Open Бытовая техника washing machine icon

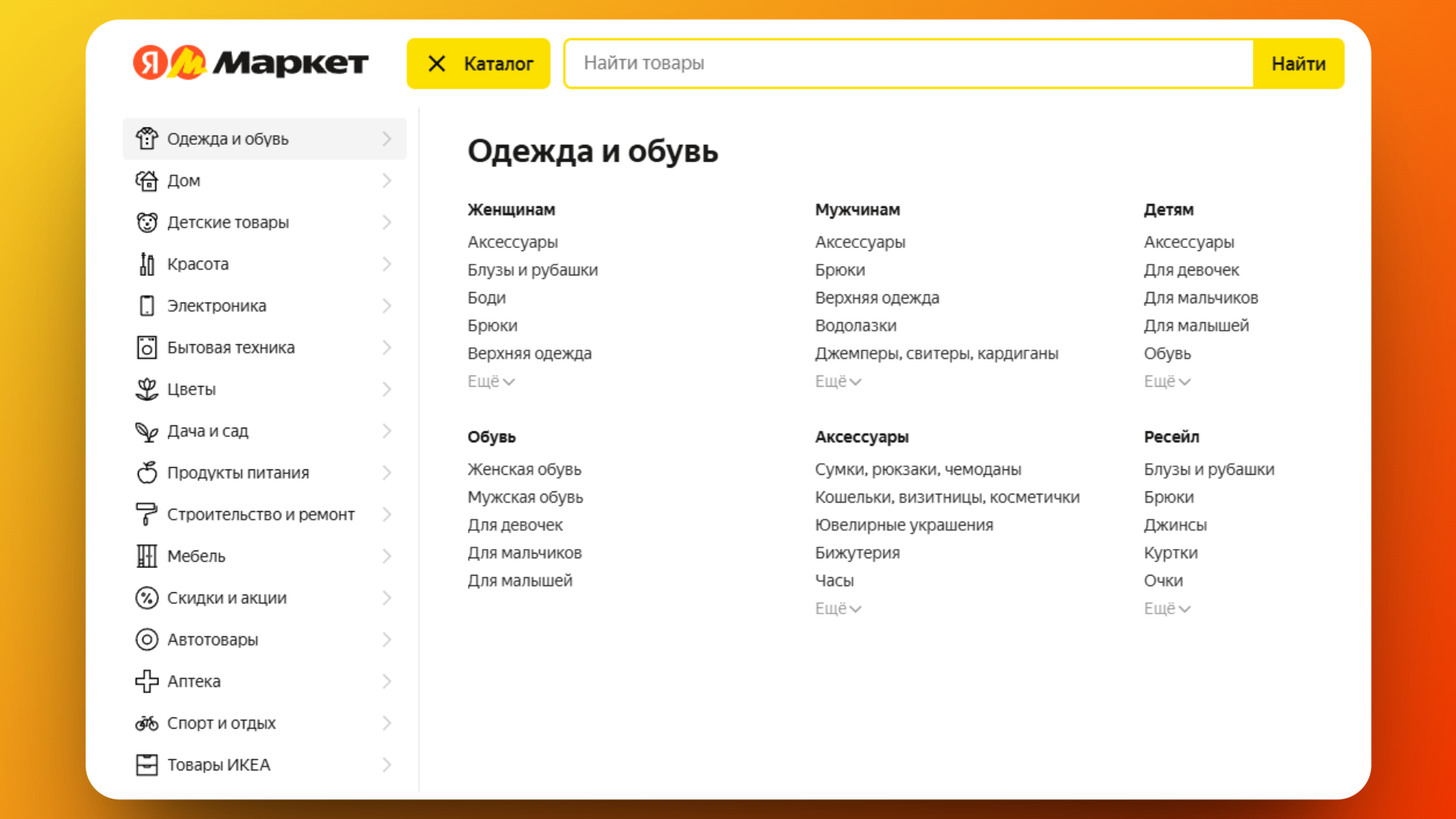pyautogui.click(x=147, y=347)
